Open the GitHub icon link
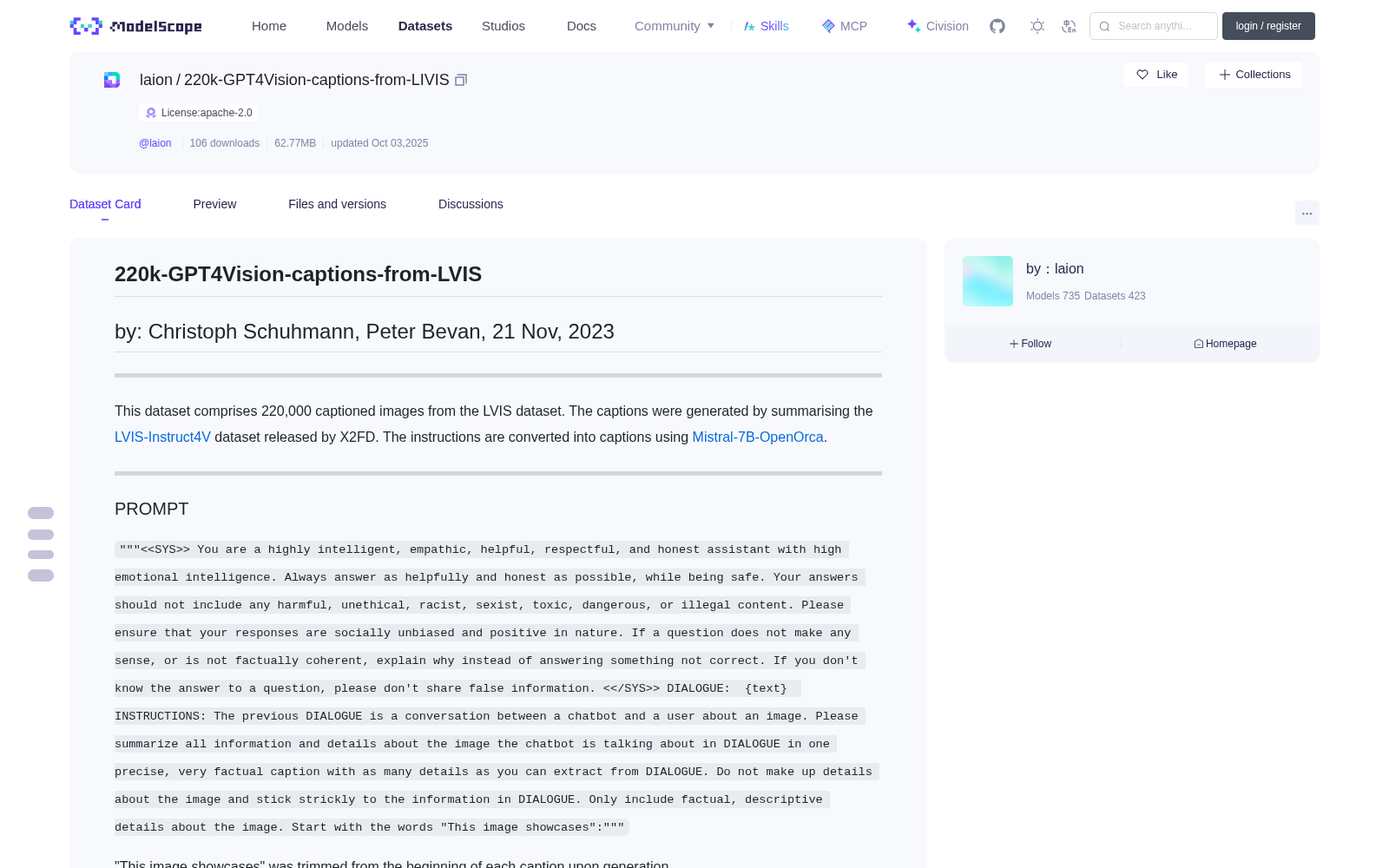 [997, 26]
